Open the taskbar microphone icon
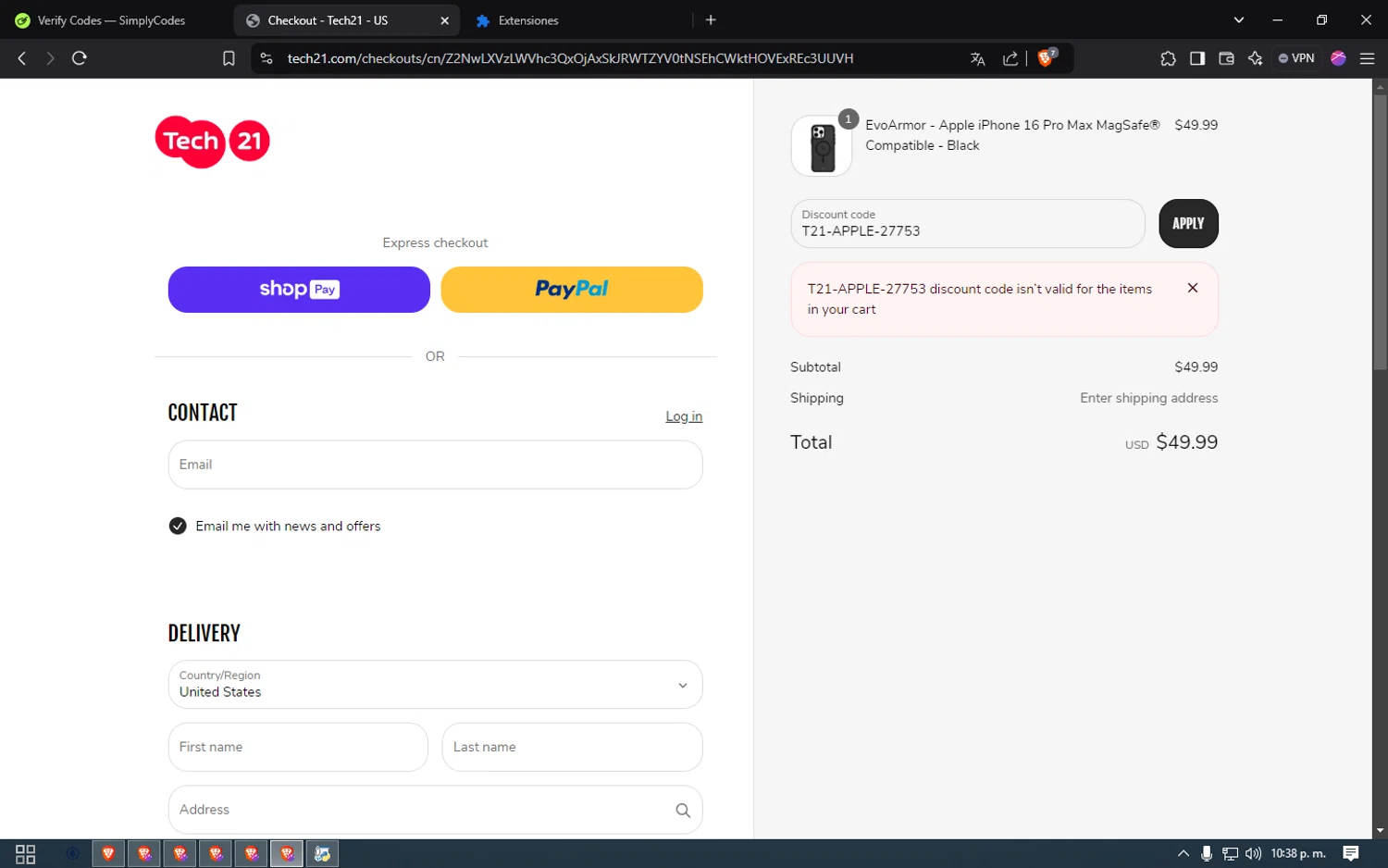The height and width of the screenshot is (868, 1388). click(x=1206, y=853)
